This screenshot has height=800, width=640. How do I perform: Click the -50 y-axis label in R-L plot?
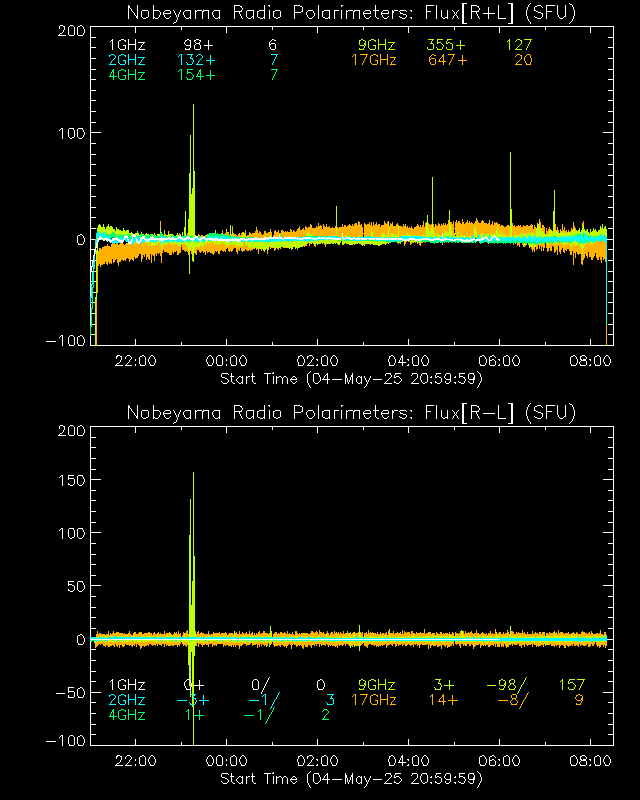[x=70, y=692]
